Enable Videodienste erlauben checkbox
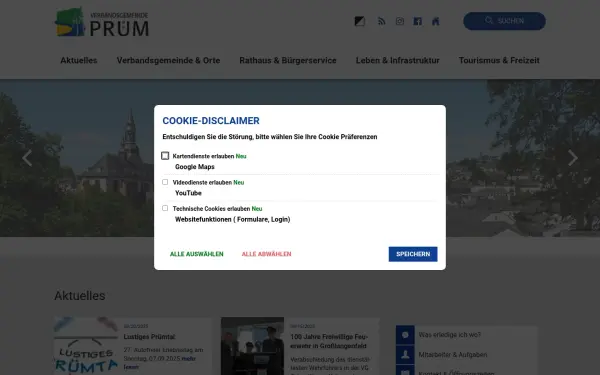The image size is (600, 375). 165,182
